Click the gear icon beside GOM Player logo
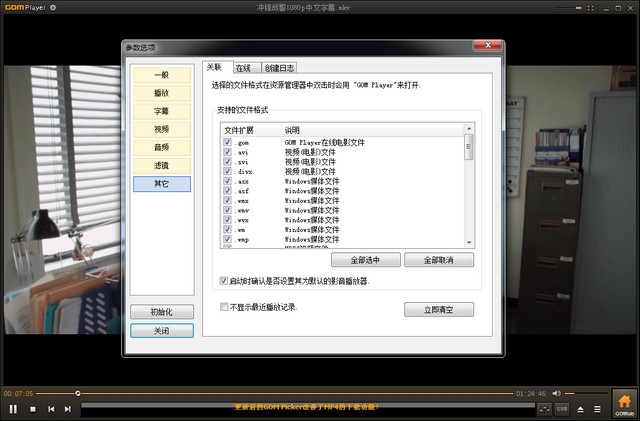Screen dimensions: 640x421 (x=67, y=6)
